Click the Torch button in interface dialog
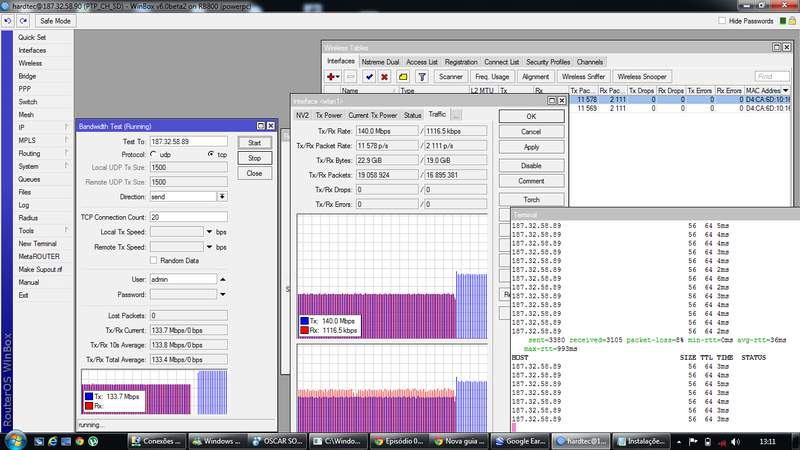 point(531,198)
